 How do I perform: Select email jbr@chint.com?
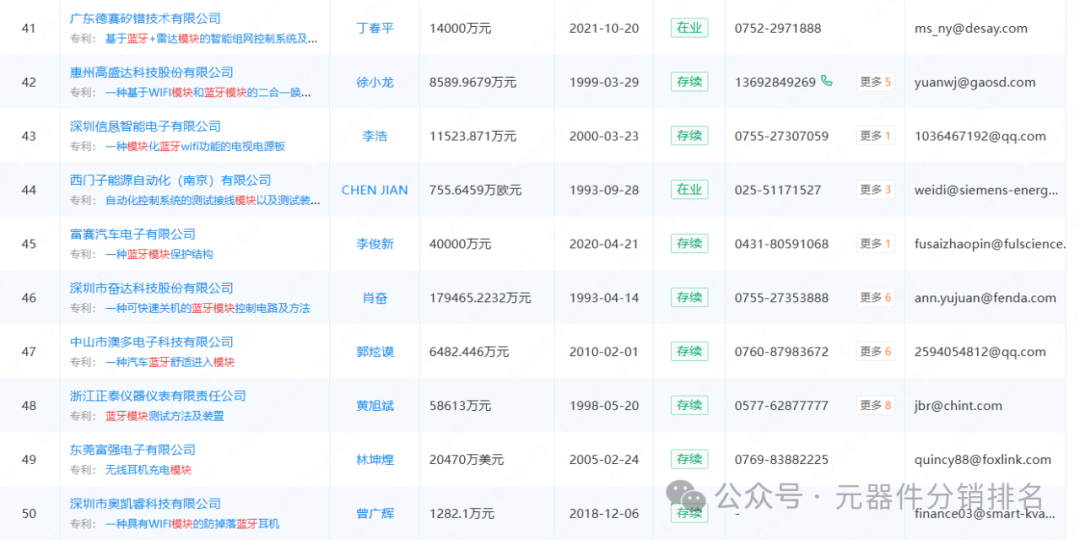[x=958, y=406]
